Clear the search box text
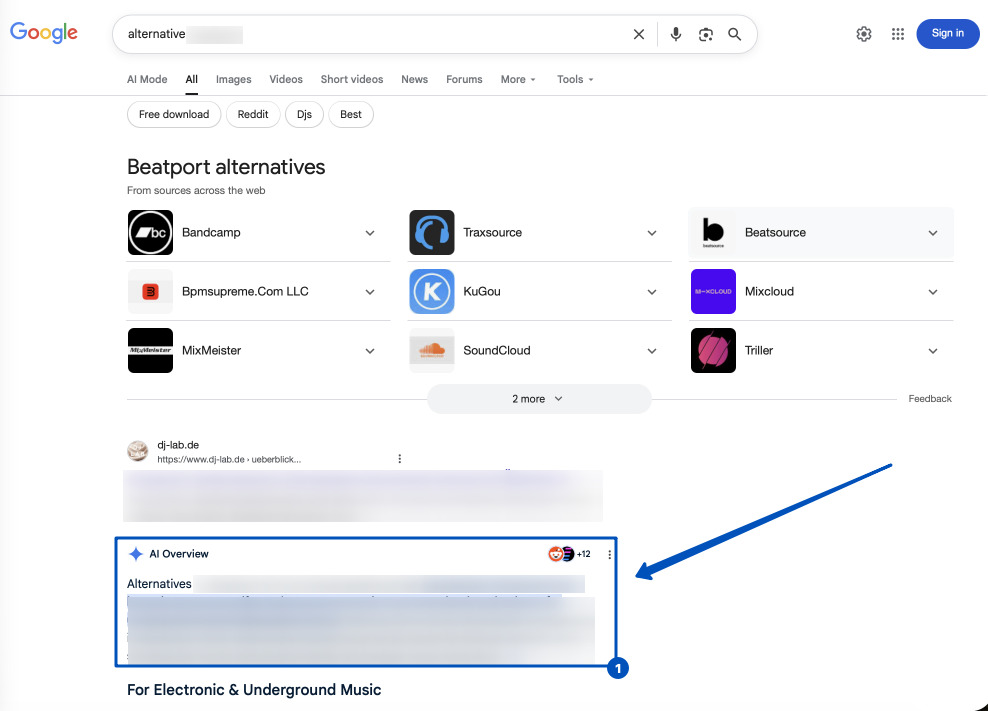This screenshot has height=711, width=988. pyautogui.click(x=639, y=34)
